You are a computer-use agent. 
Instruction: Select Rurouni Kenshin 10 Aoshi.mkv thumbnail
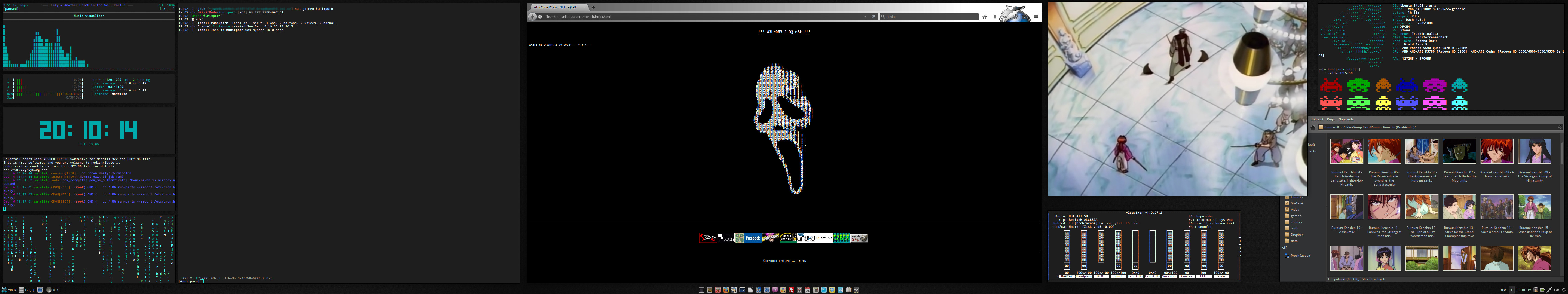coord(1346,207)
